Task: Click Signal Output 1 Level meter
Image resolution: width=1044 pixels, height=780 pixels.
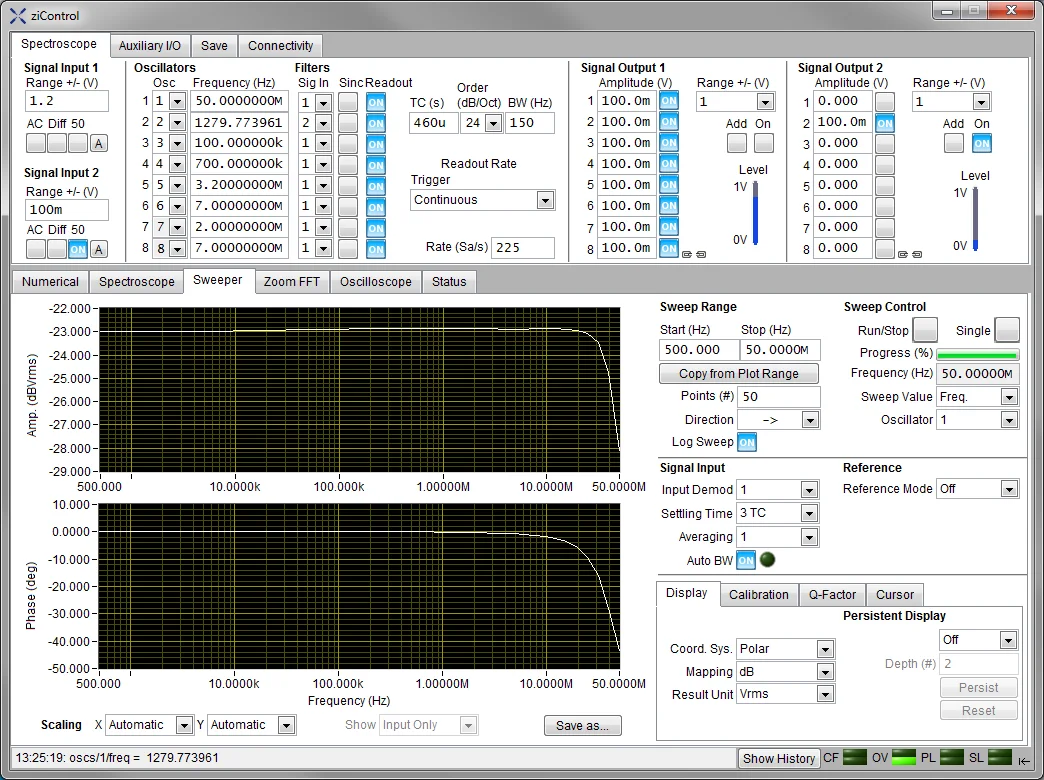Action: [x=756, y=213]
